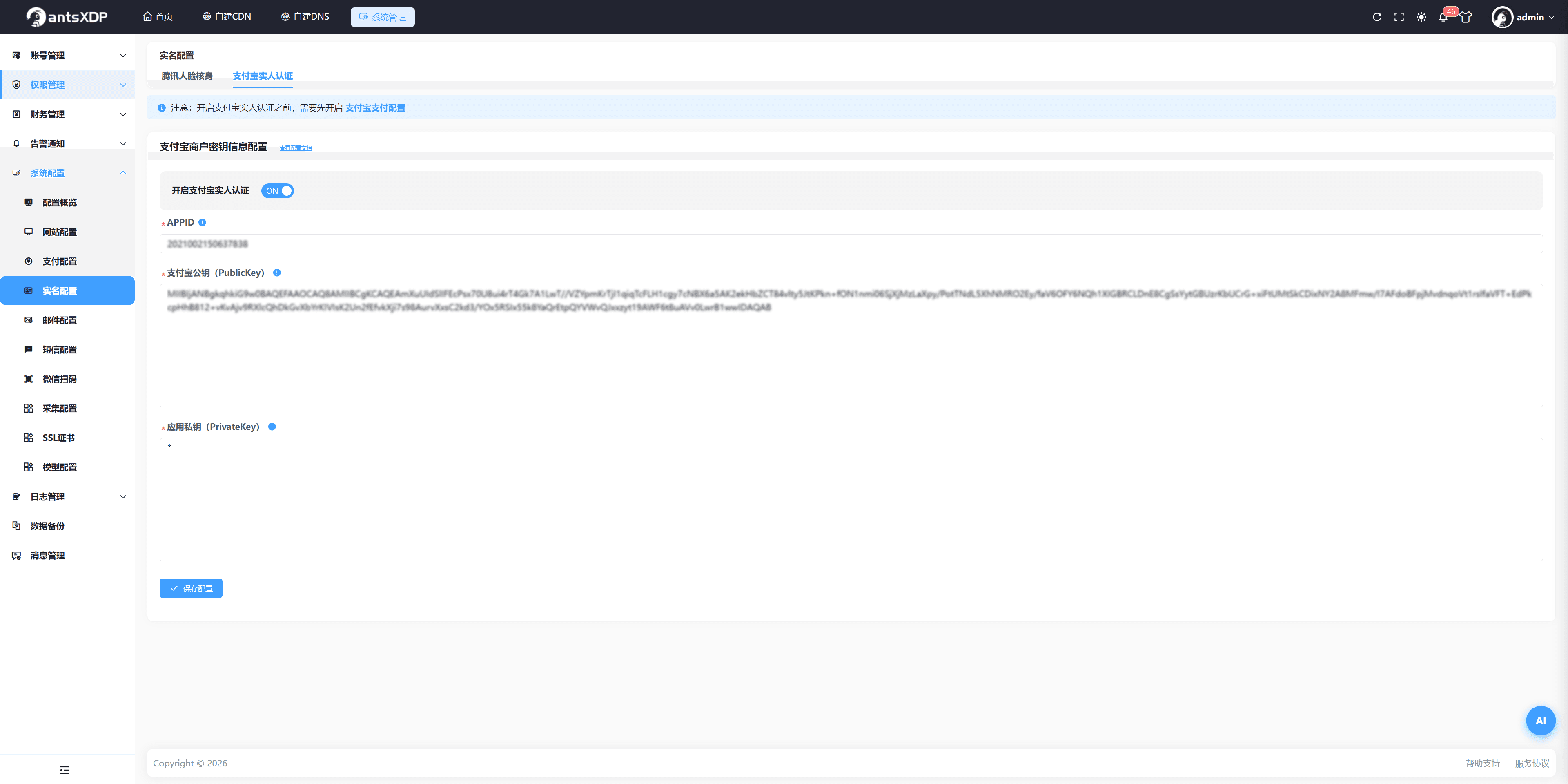1568x784 pixels.
Task: Follow the 支付宝支付配置 link
Action: pos(375,108)
